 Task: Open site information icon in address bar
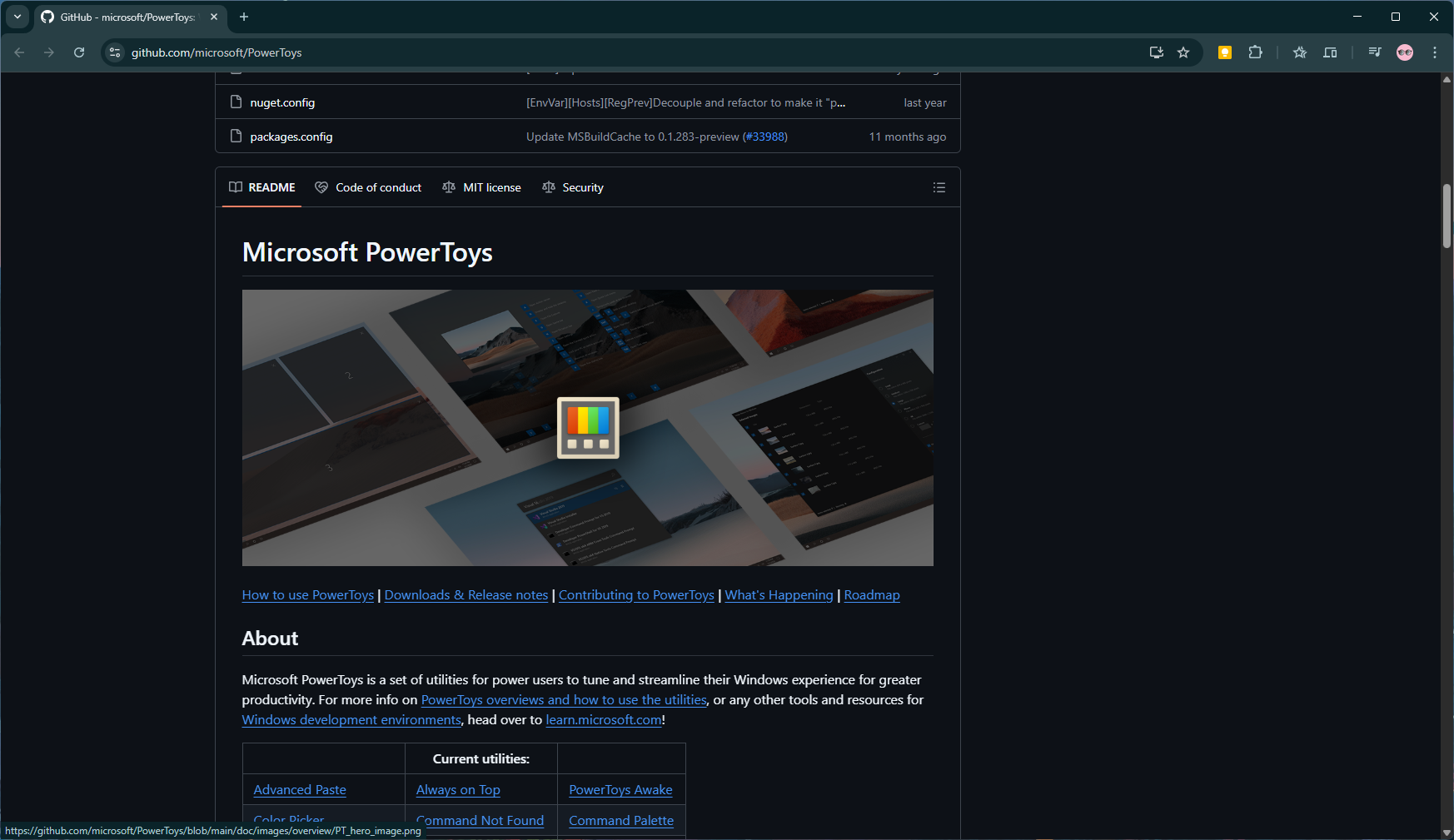click(x=115, y=52)
